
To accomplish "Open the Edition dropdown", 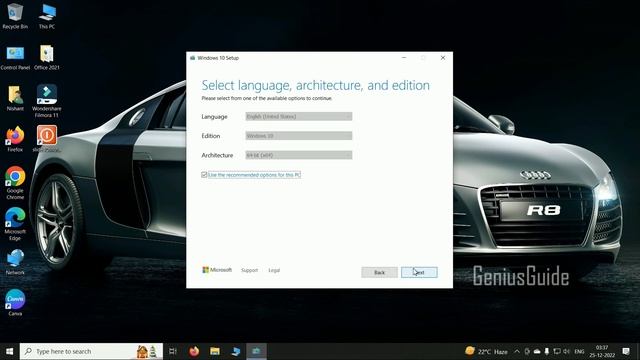I will point(298,136).
